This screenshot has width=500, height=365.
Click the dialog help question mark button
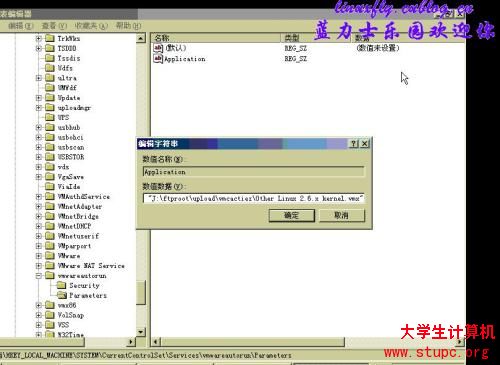point(353,144)
